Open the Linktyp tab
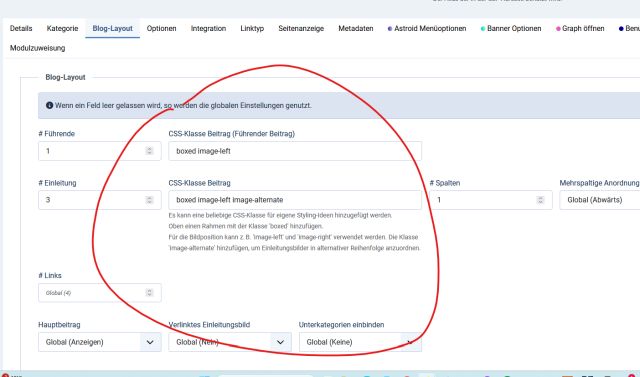The image size is (640, 377). click(x=252, y=29)
